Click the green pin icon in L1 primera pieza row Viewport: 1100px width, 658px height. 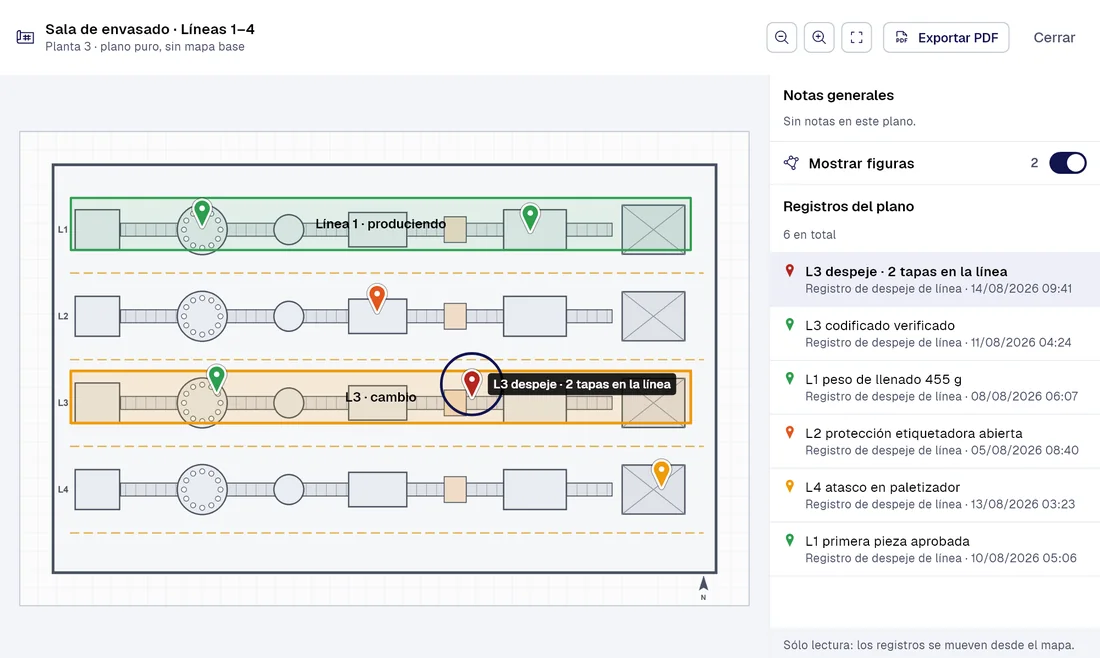click(x=790, y=540)
